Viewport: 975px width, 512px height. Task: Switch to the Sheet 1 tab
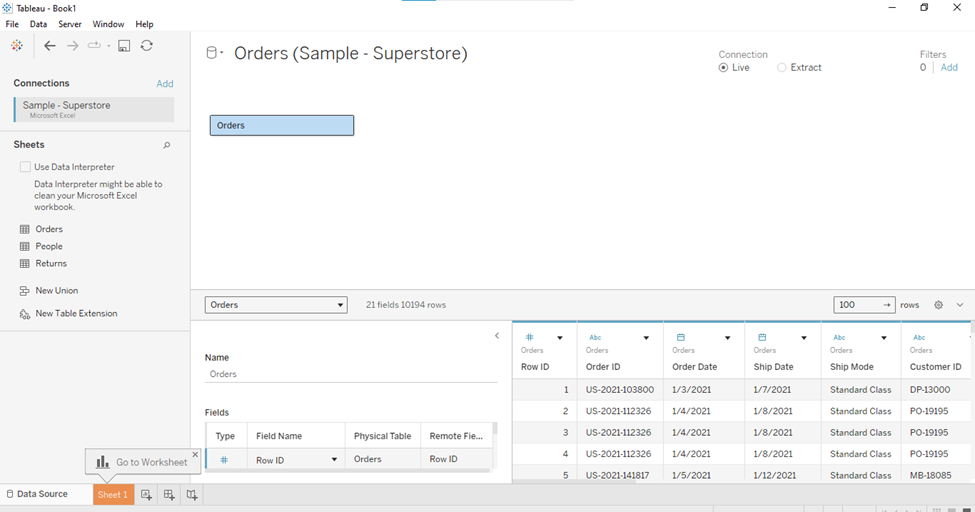click(113, 495)
